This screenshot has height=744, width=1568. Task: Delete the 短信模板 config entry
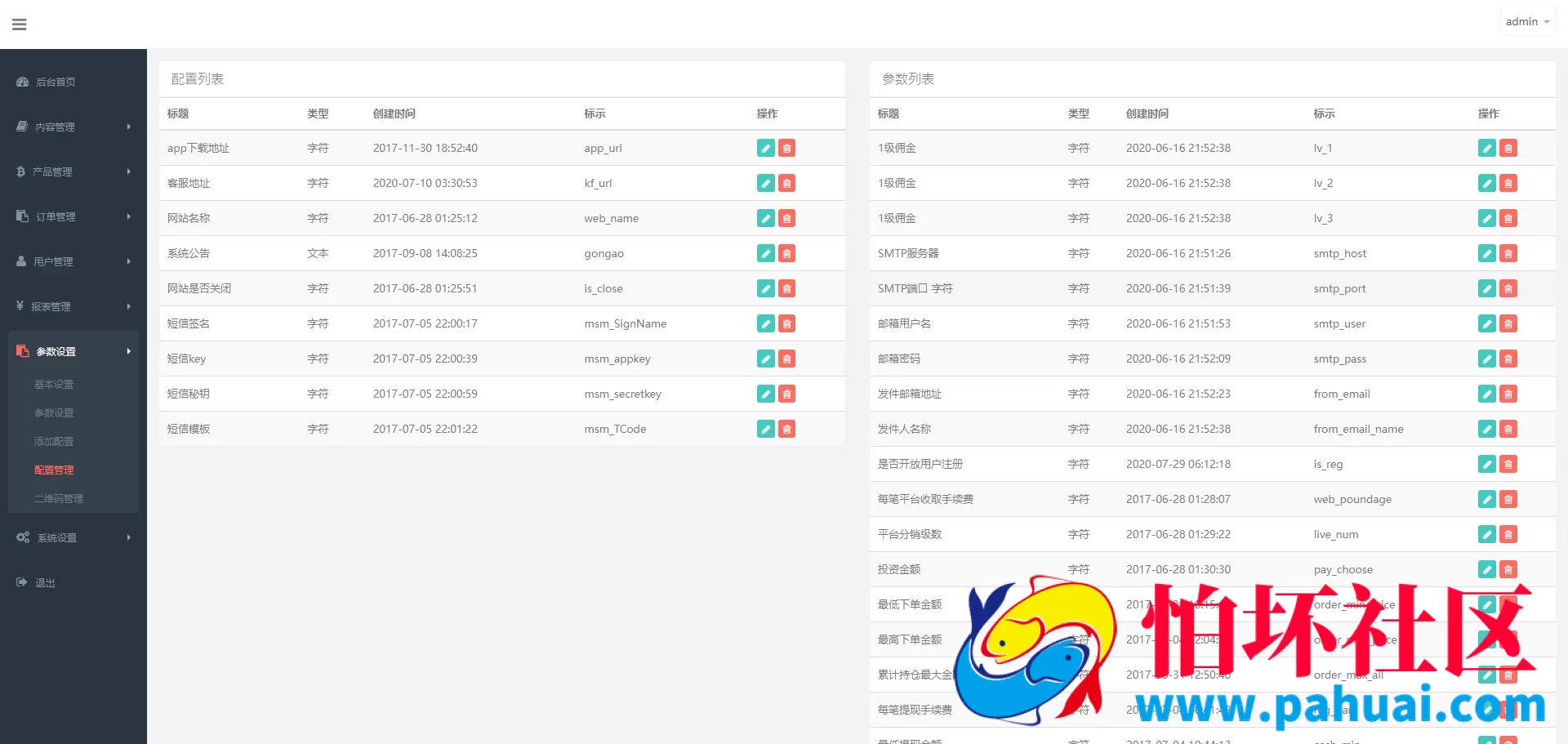click(x=786, y=429)
